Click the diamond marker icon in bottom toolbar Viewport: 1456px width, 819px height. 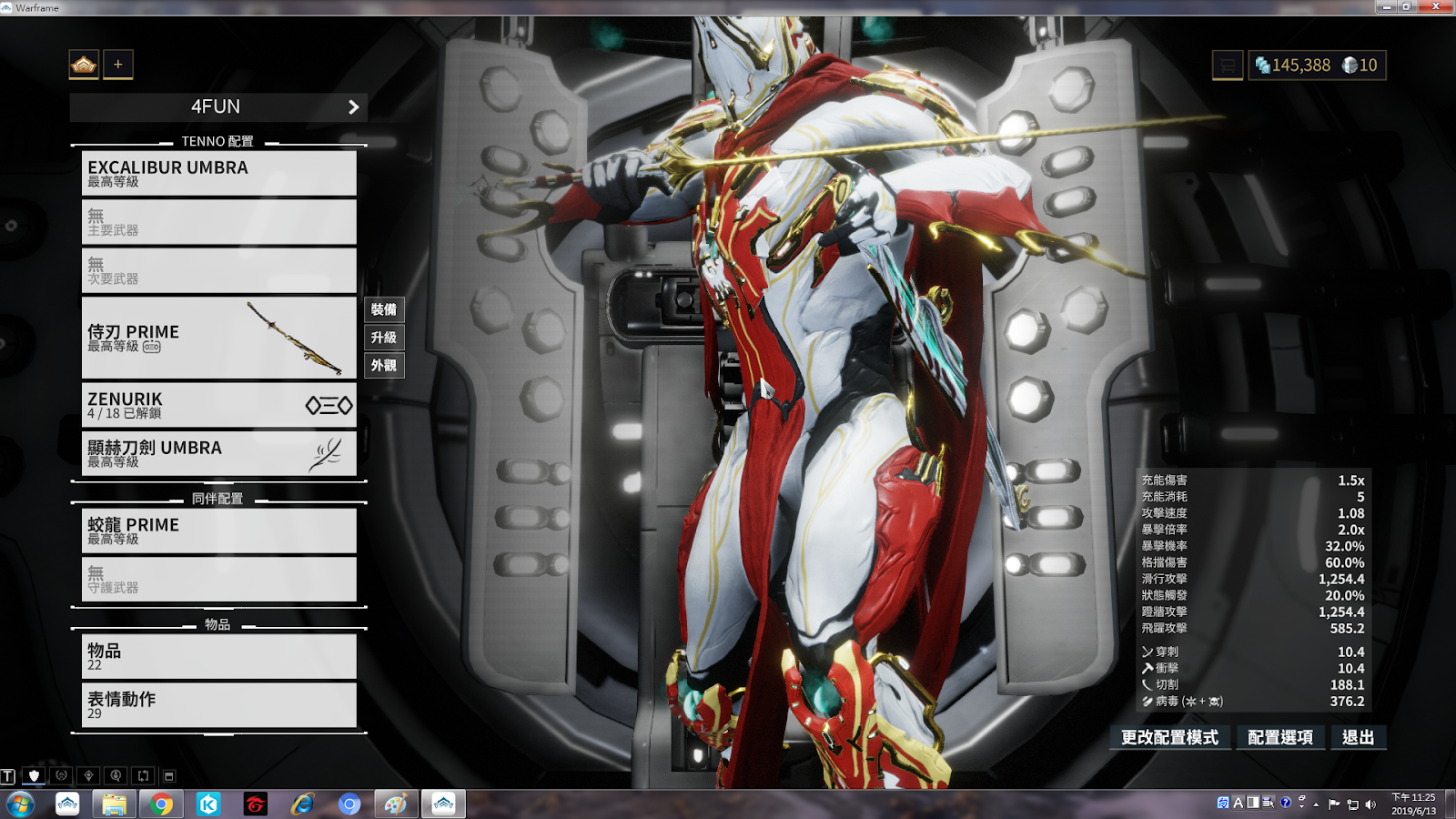pyautogui.click(x=88, y=776)
